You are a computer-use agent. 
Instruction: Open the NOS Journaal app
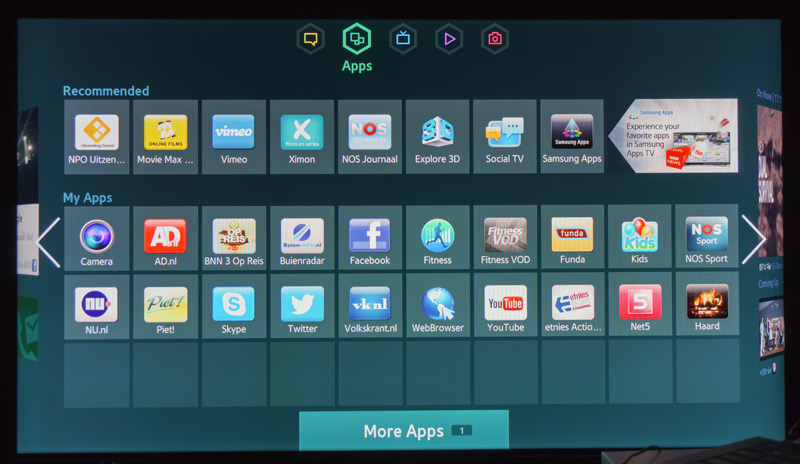click(370, 137)
